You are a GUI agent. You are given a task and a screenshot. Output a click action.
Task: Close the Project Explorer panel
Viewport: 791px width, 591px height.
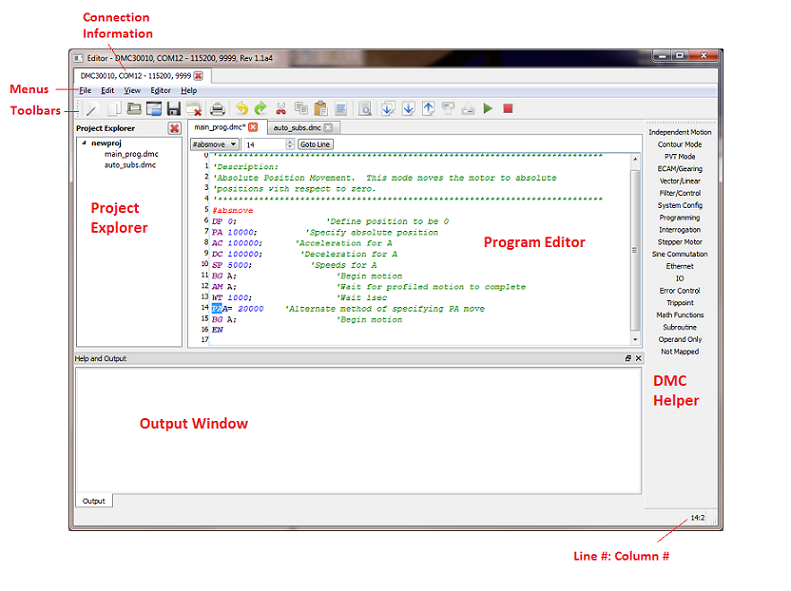pyautogui.click(x=175, y=129)
